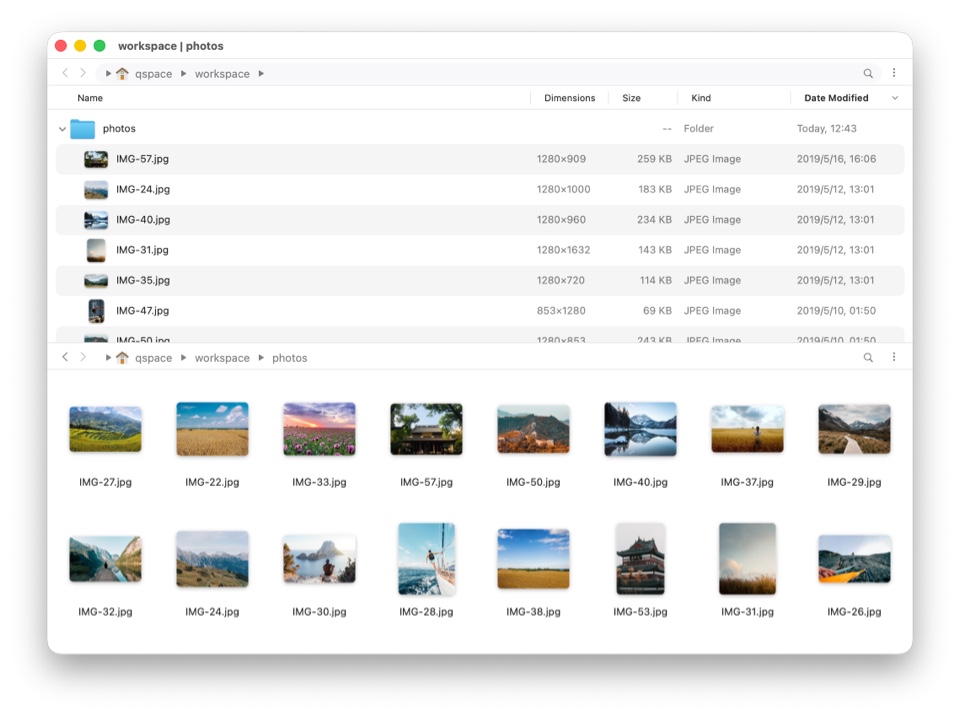Screen dimensions: 960x715
Task: Click the search icon in the bottom pane
Action: point(868,357)
